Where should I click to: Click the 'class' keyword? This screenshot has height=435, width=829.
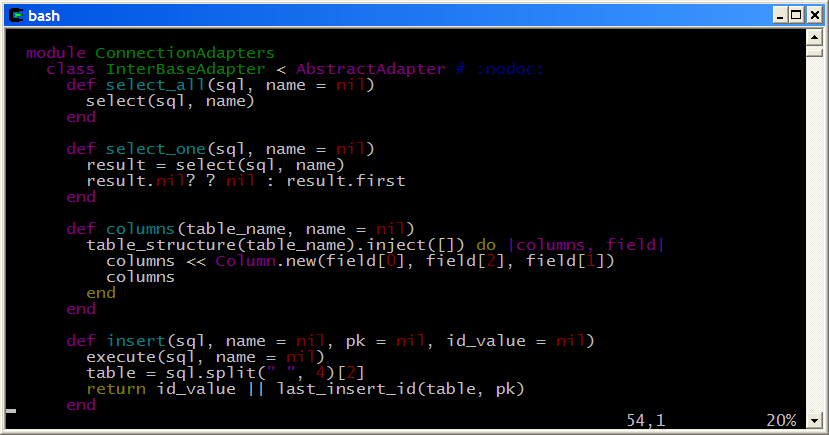[70, 69]
